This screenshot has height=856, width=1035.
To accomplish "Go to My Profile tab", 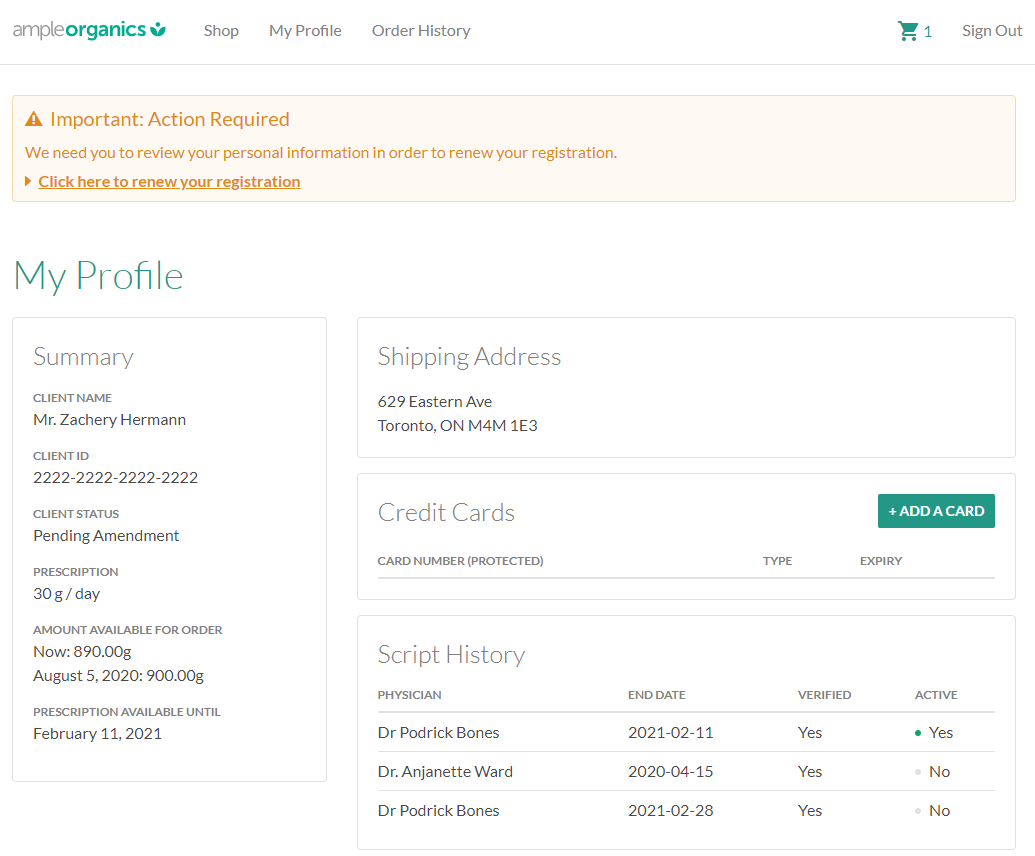I will (305, 31).
